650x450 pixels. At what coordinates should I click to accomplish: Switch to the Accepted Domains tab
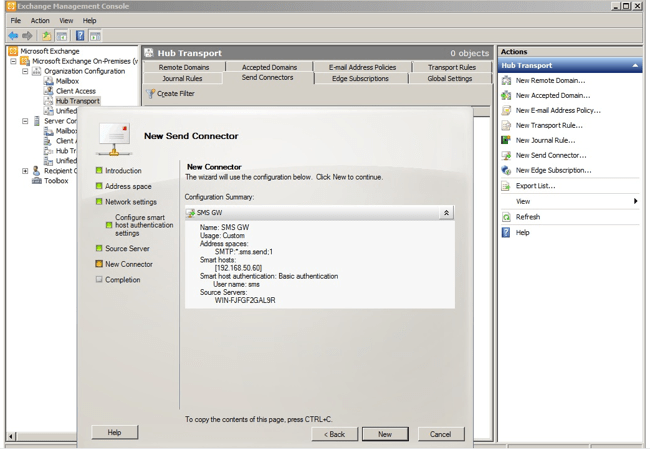pos(269,67)
